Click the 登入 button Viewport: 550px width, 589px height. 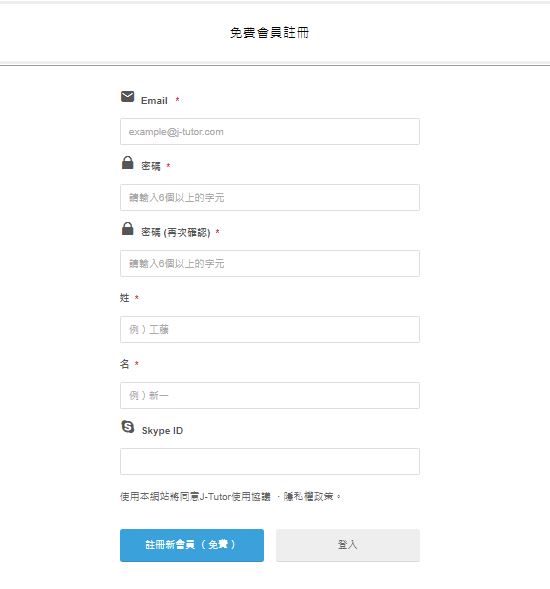click(x=348, y=545)
